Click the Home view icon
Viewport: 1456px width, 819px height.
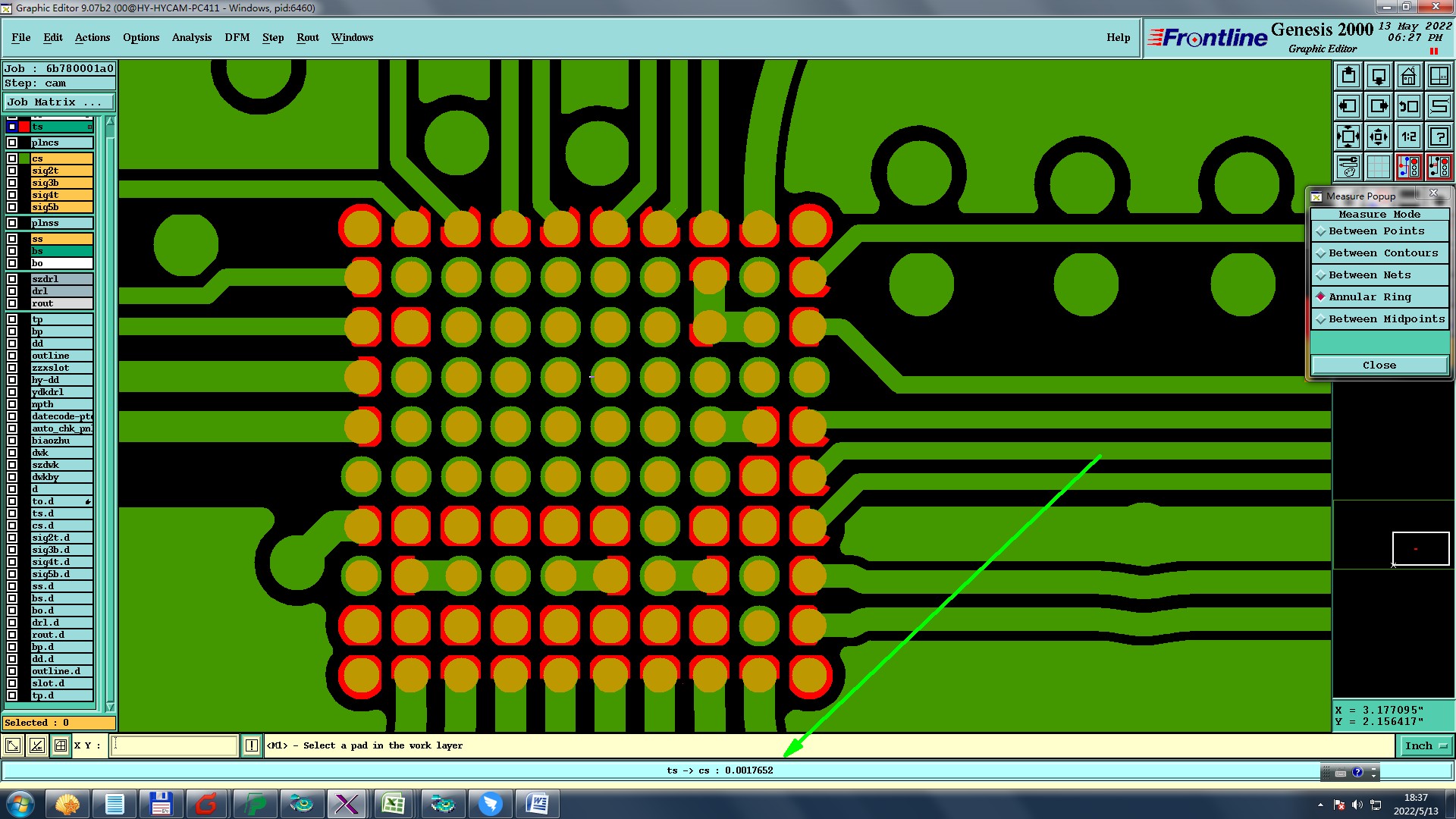pyautogui.click(x=1408, y=76)
